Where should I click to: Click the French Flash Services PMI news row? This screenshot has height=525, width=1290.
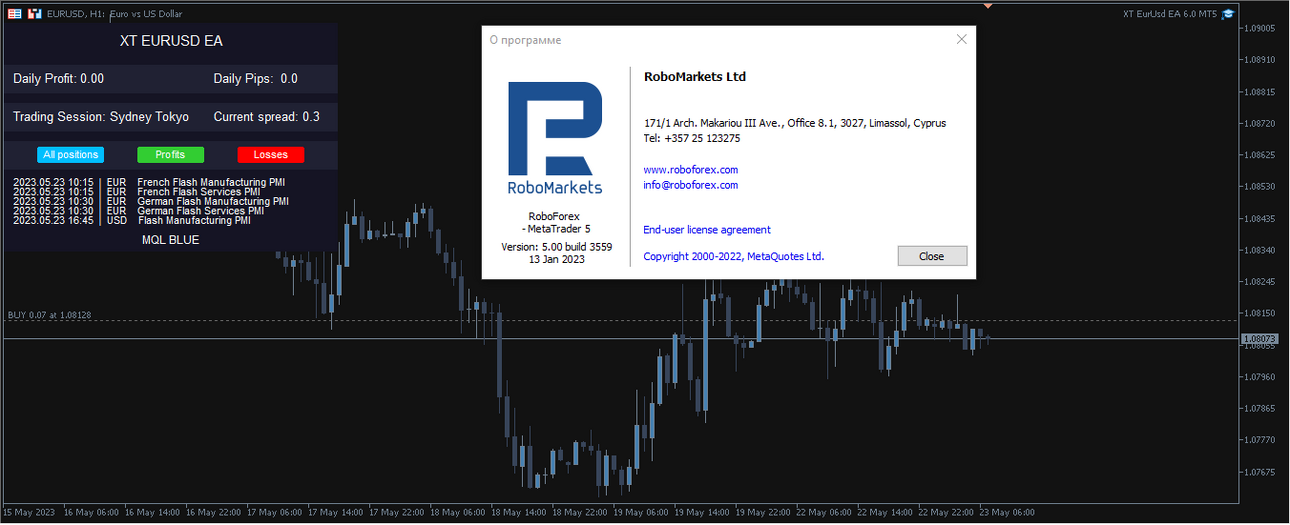(136, 192)
